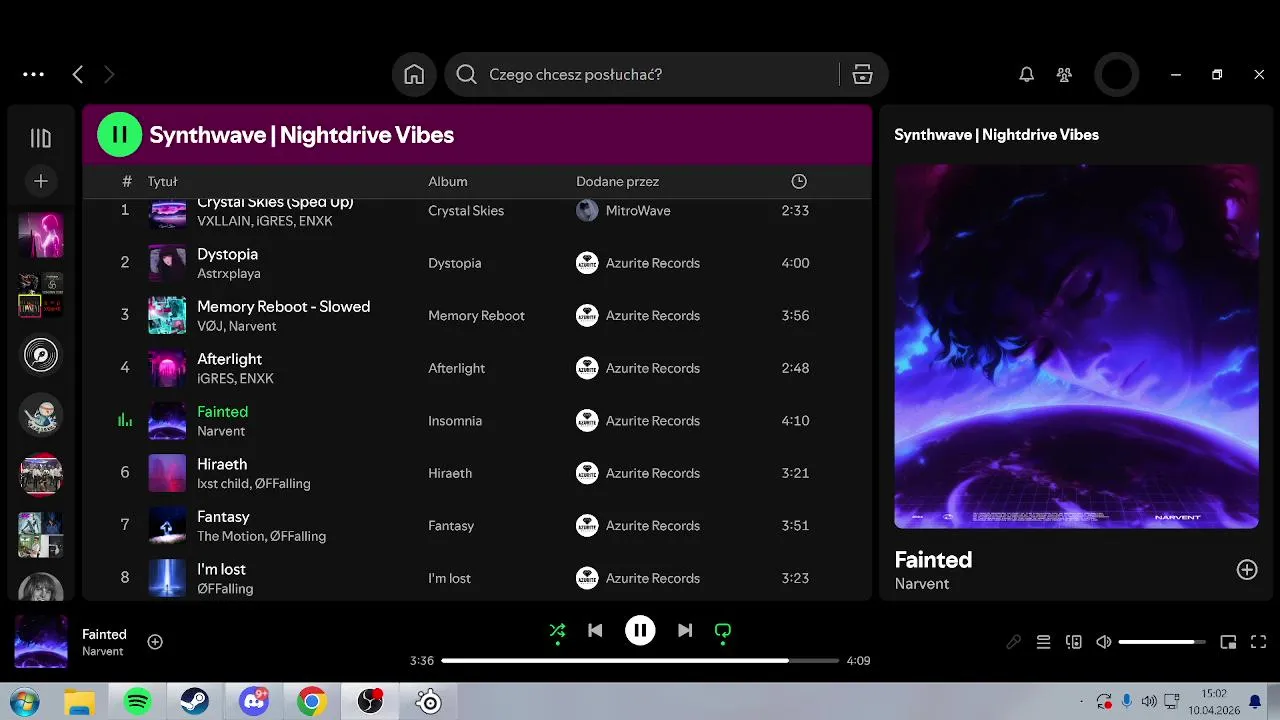
Task: Open artist Astrxplaya link
Action: coord(229,273)
